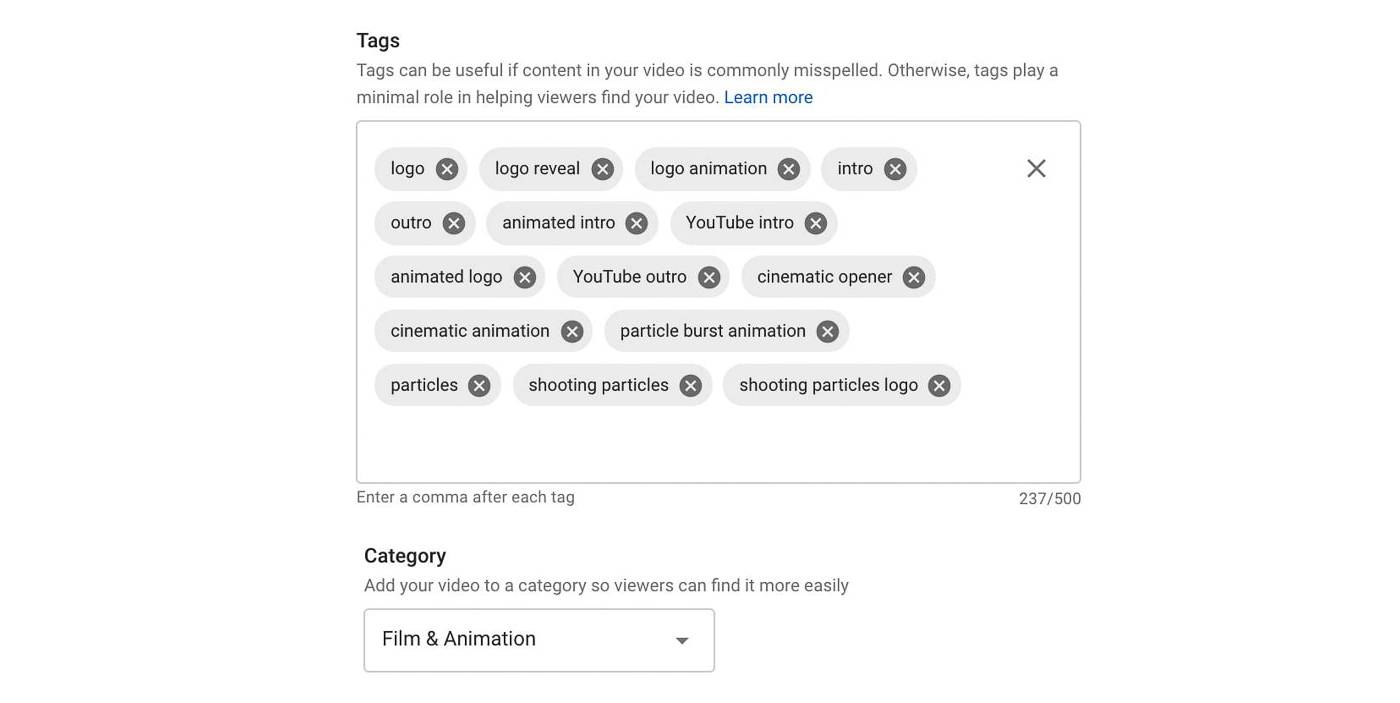Click inside the tags input area

coord(700,440)
